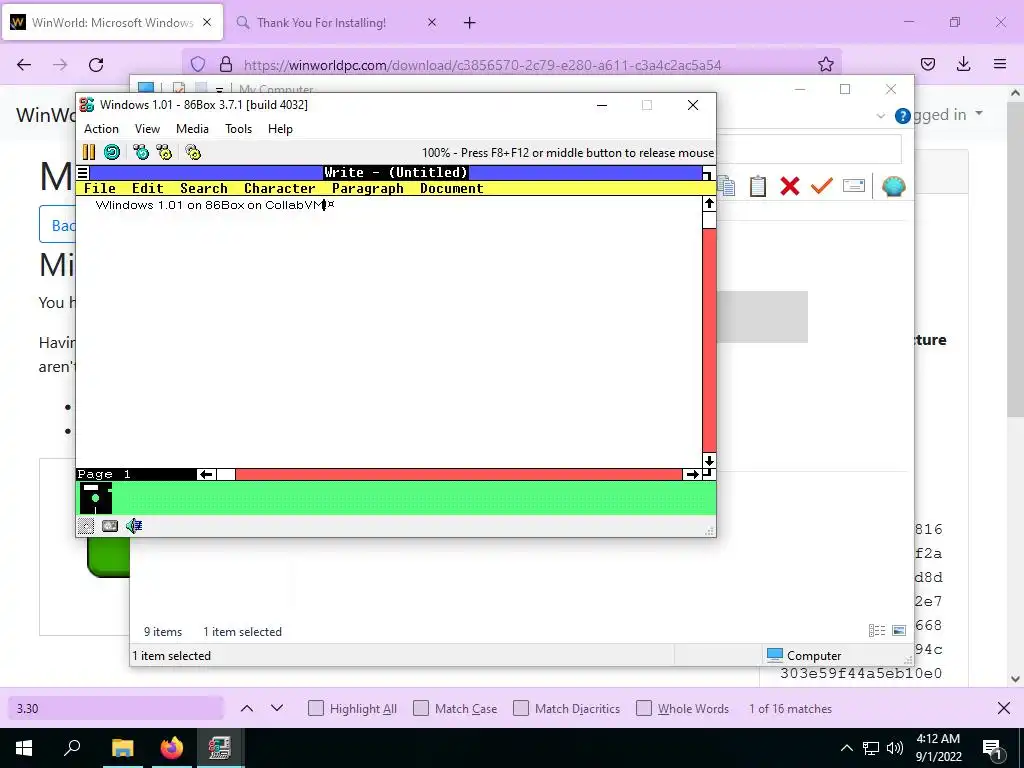Go to next find match
The height and width of the screenshot is (768, 1024).
pyautogui.click(x=277, y=709)
